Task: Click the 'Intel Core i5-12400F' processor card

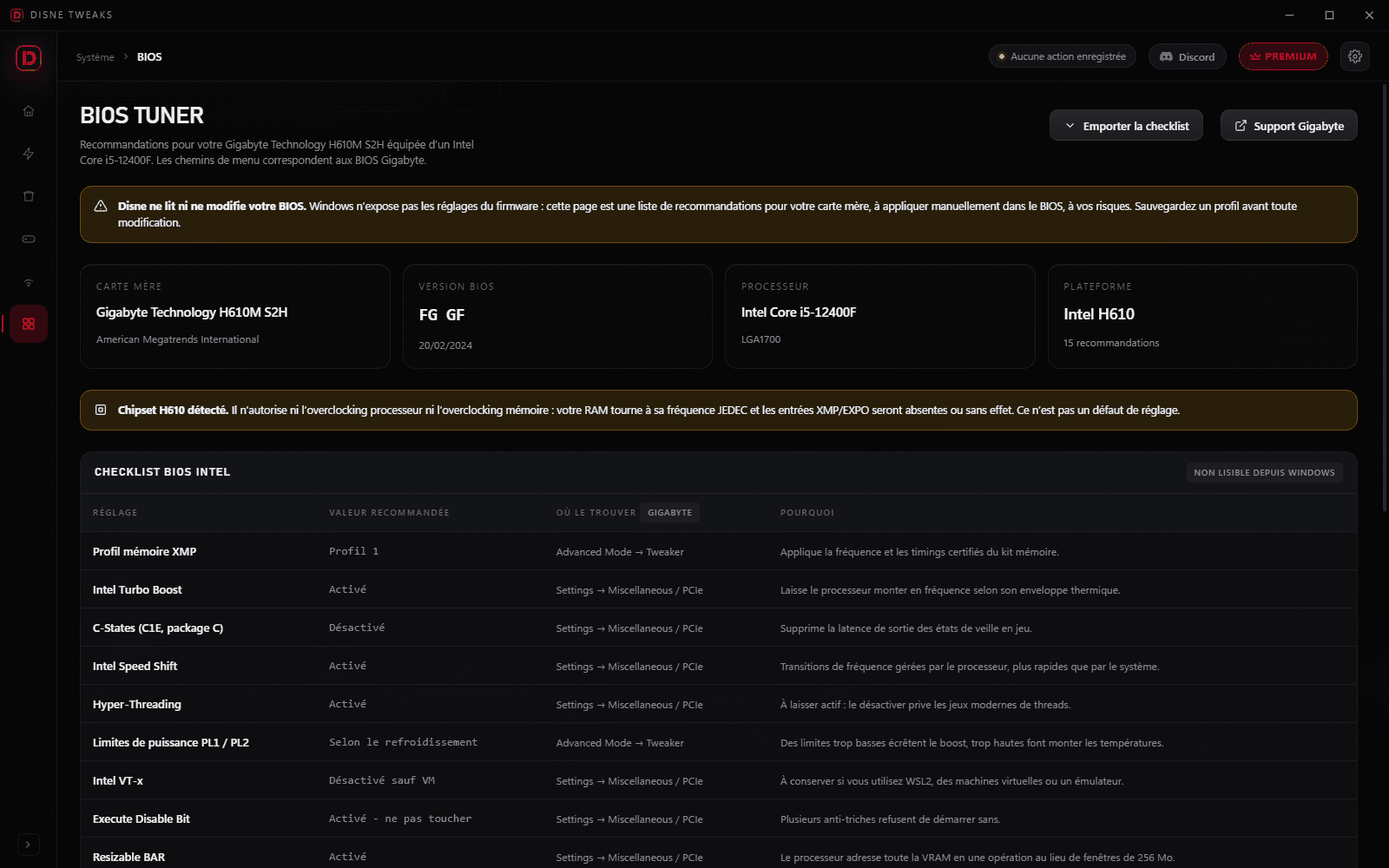Action: [x=879, y=317]
